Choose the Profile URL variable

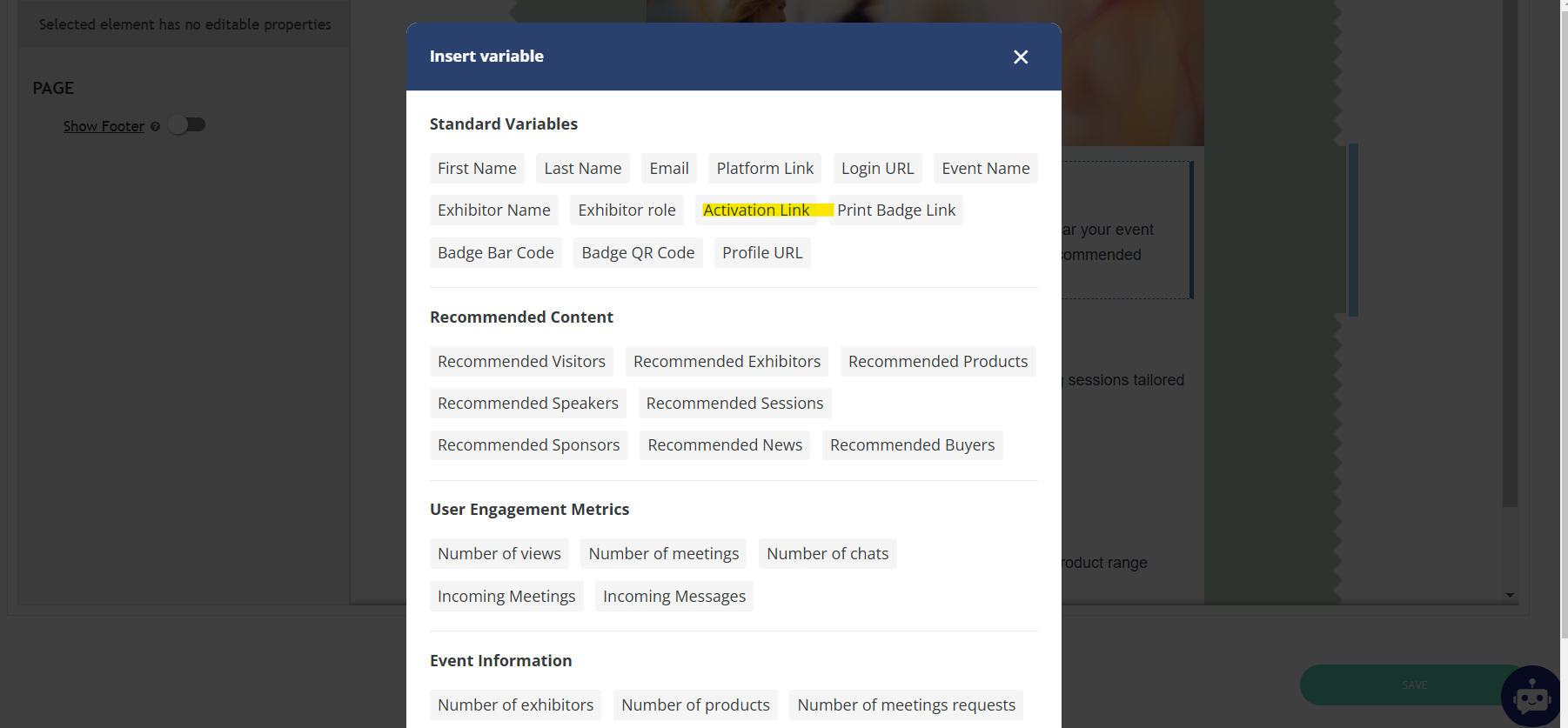pos(762,253)
